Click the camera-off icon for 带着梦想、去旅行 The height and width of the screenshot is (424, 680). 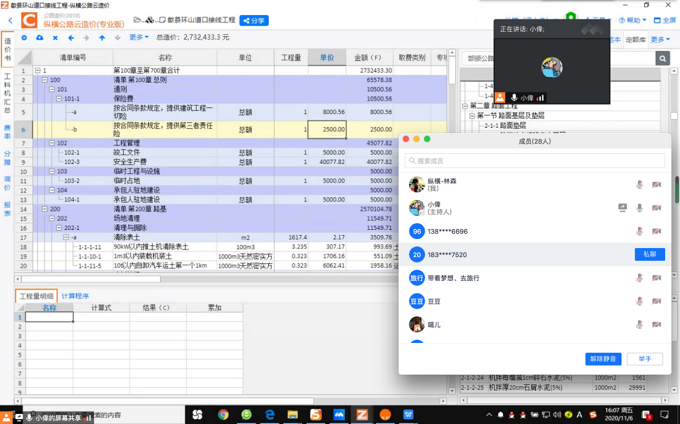tap(656, 278)
